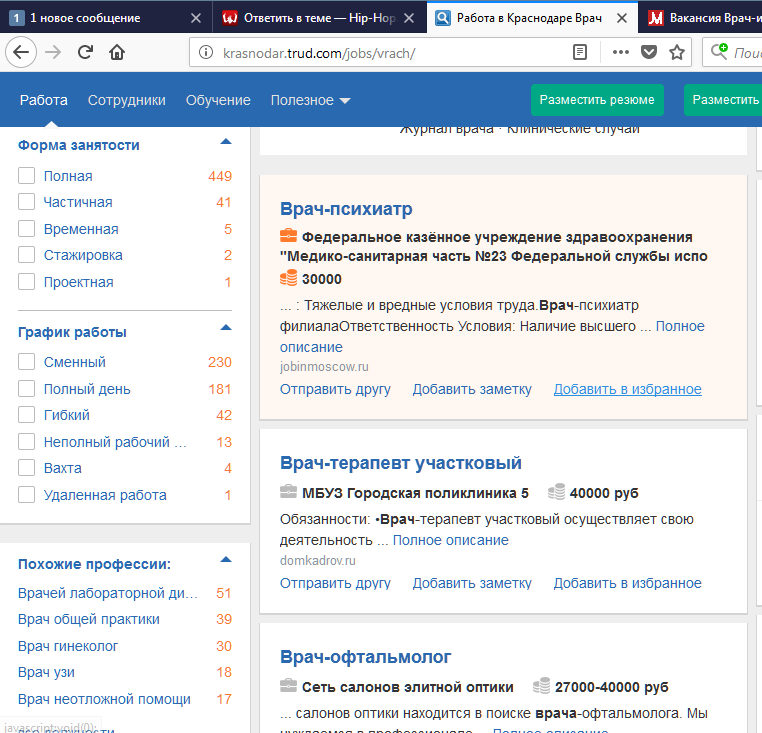Image resolution: width=762 pixels, height=733 pixels.
Task: Click the forward navigation arrow
Action: [53, 52]
